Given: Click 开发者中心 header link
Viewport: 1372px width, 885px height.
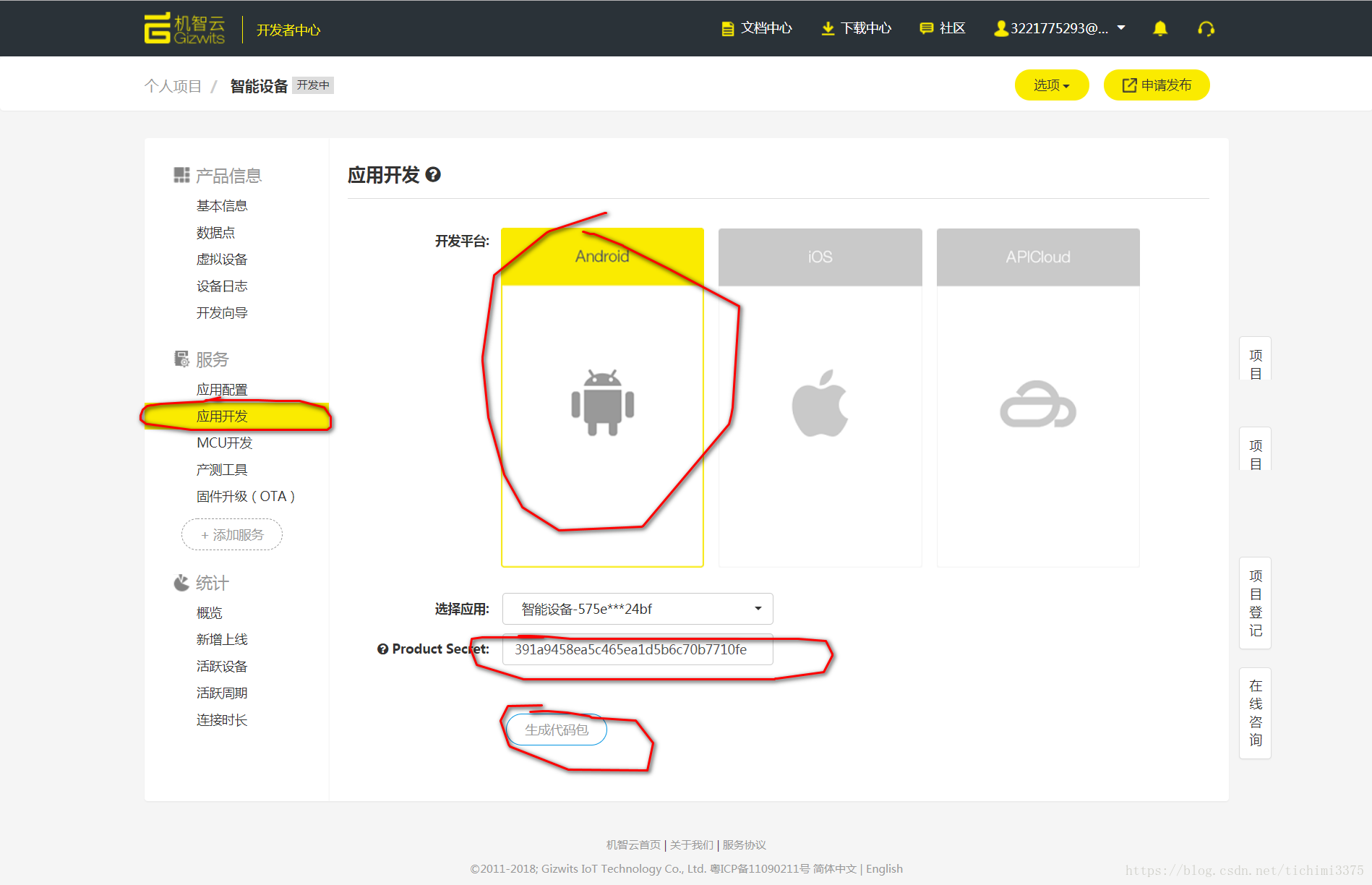Looking at the screenshot, I should (x=288, y=30).
